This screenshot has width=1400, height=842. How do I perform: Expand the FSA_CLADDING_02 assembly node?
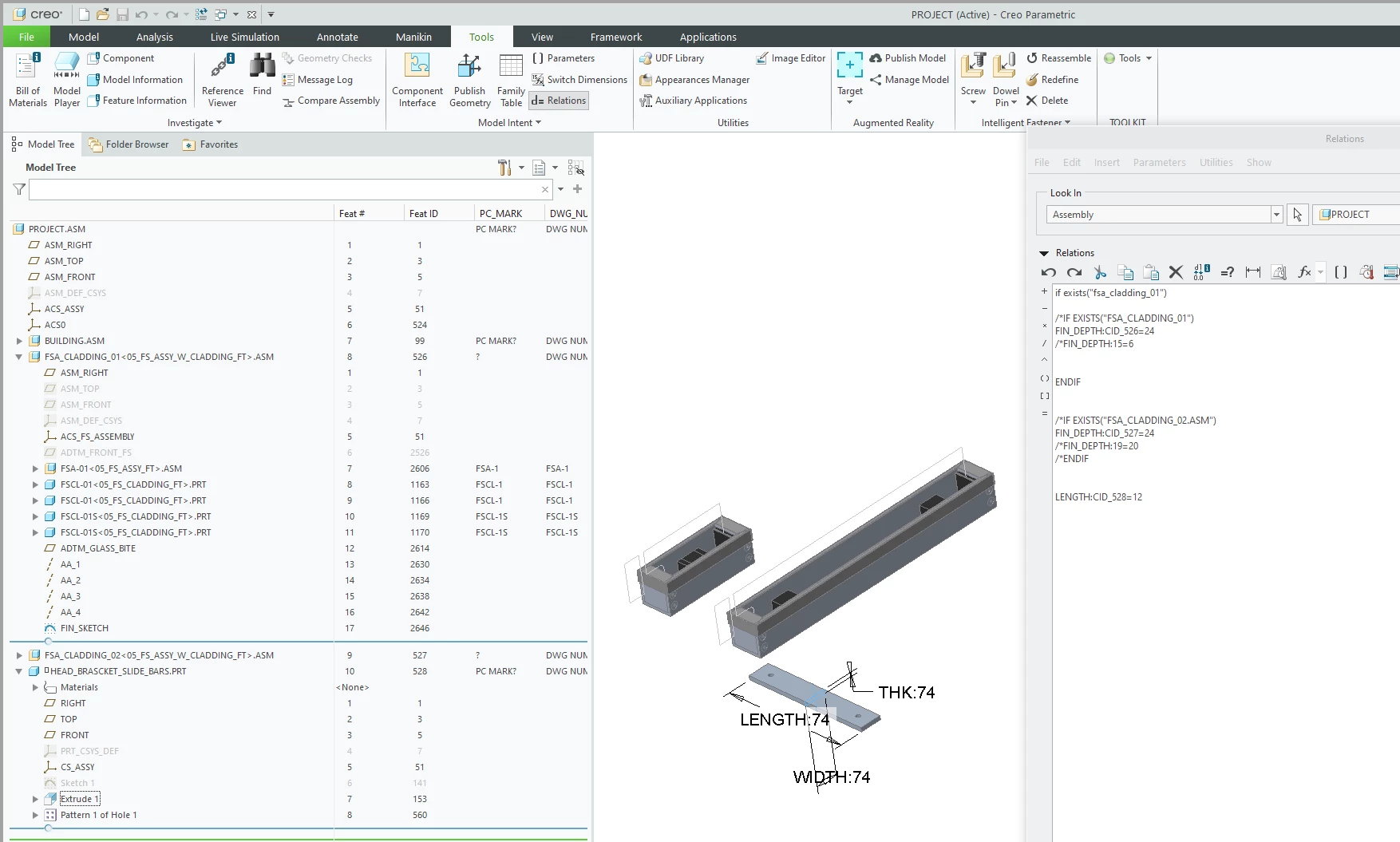tap(19, 655)
